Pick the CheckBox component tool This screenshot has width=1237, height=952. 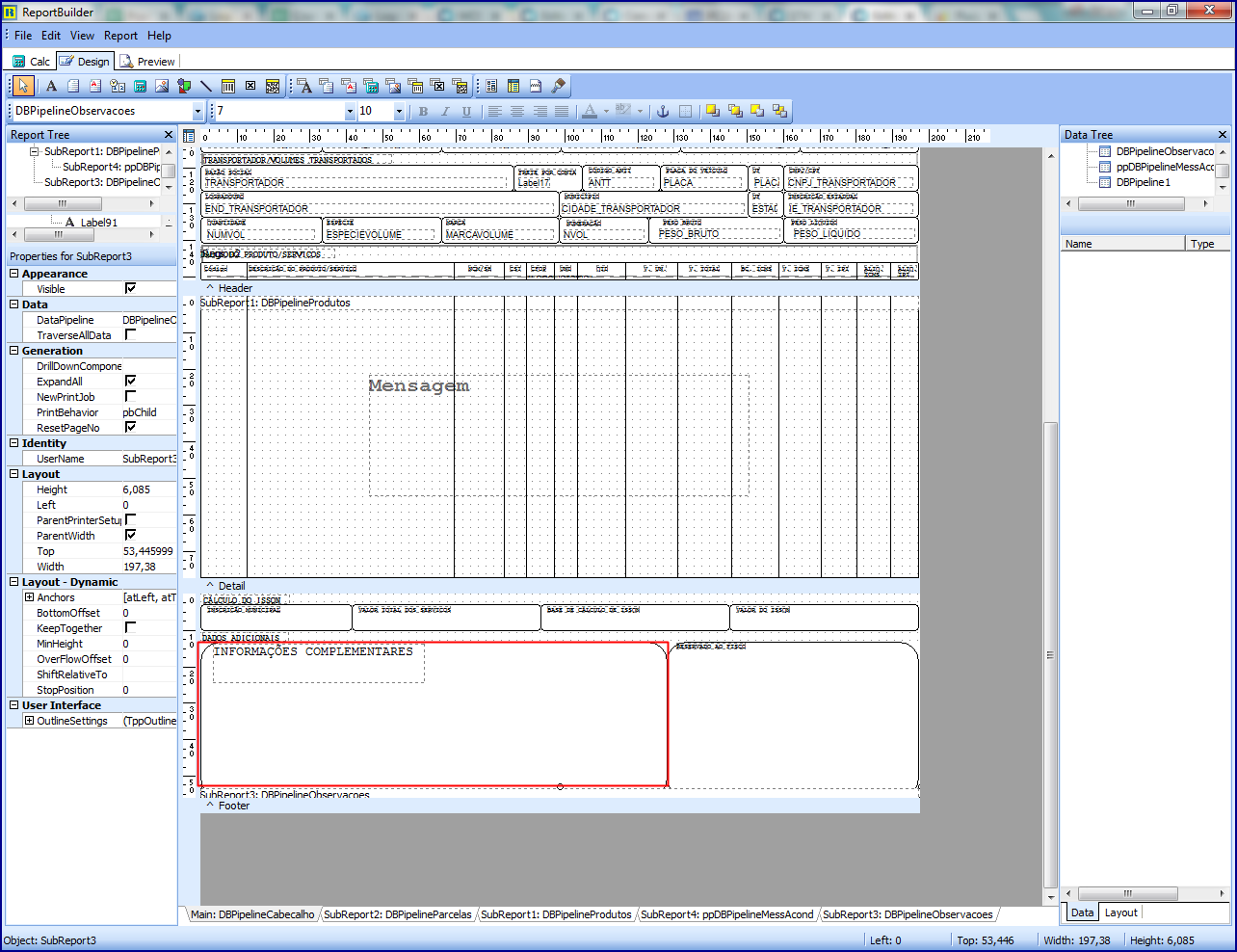pyautogui.click(x=250, y=86)
